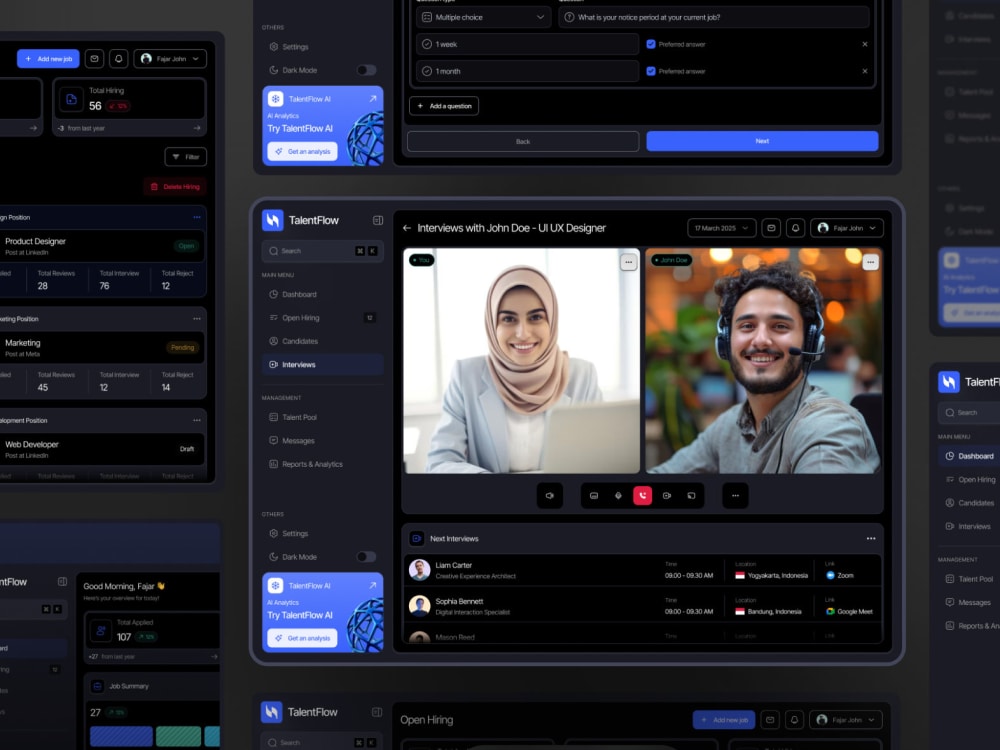Select John Doe's video thumbnail
This screenshot has width=1000, height=750.
pos(764,361)
